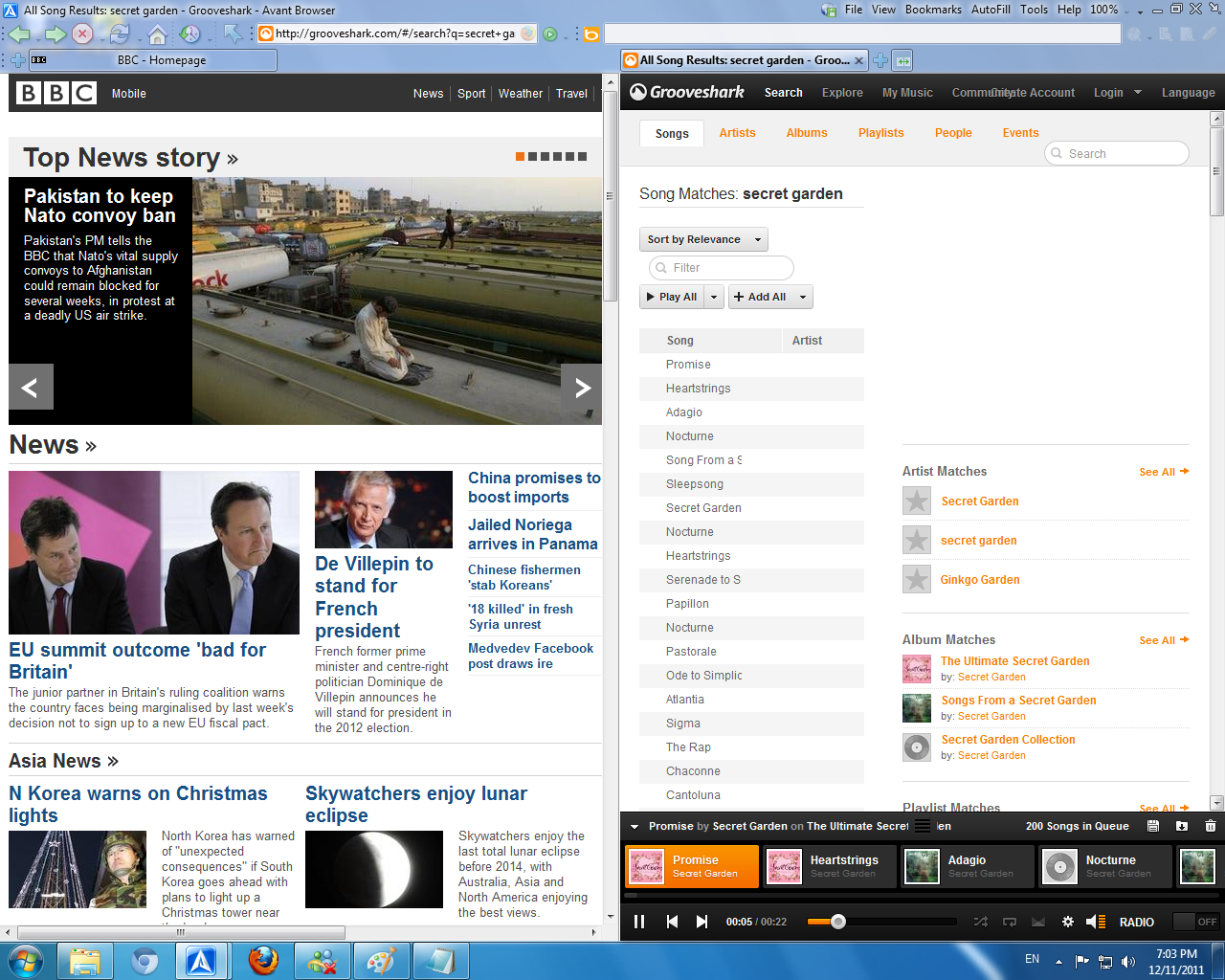This screenshot has height=980, width=1225.
Task: Click the Grooveshark vertical scrollbar
Action: [x=1217, y=172]
